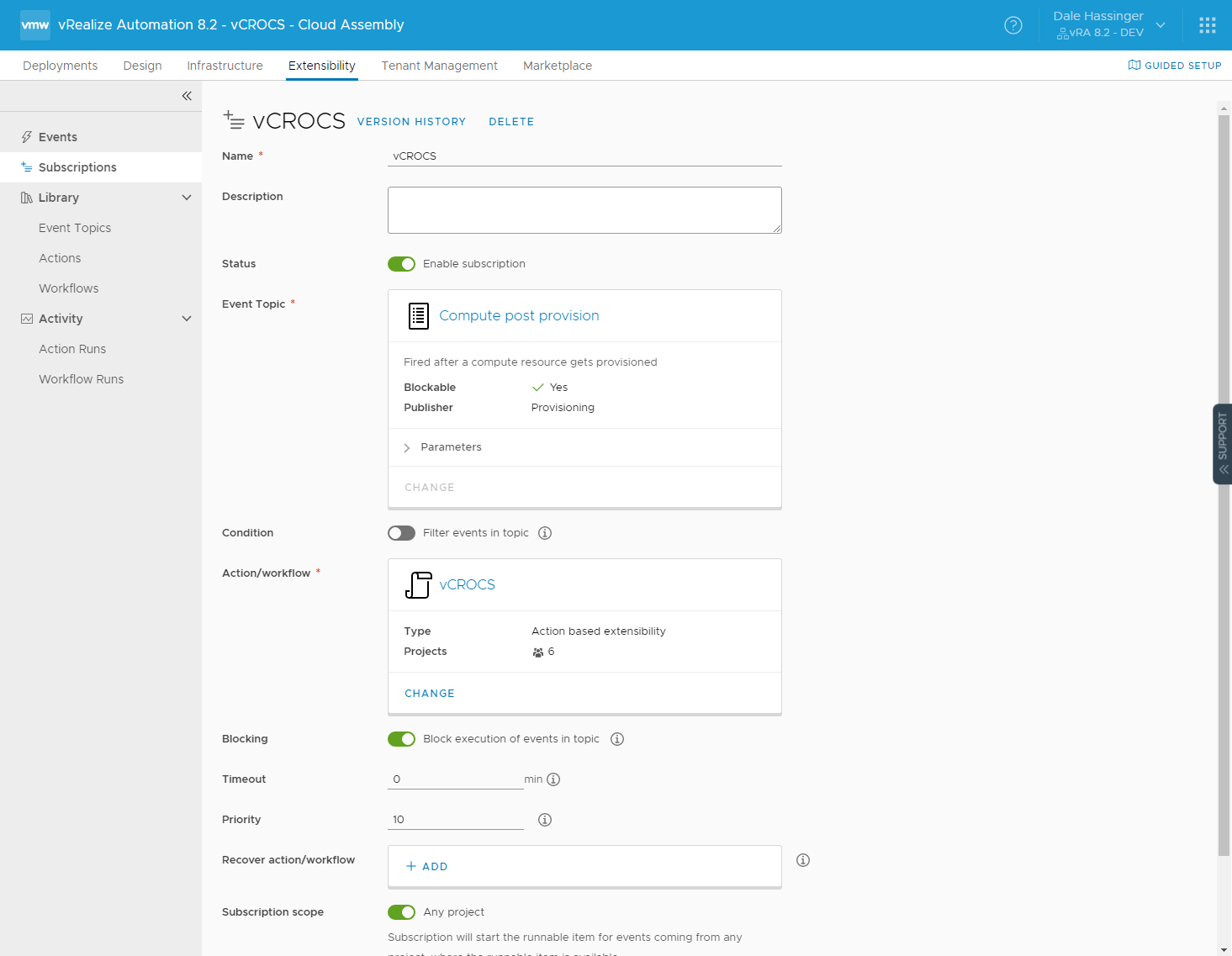This screenshot has height=956, width=1232.
Task: Click CHANGE under the vCROCS action
Action: point(429,694)
